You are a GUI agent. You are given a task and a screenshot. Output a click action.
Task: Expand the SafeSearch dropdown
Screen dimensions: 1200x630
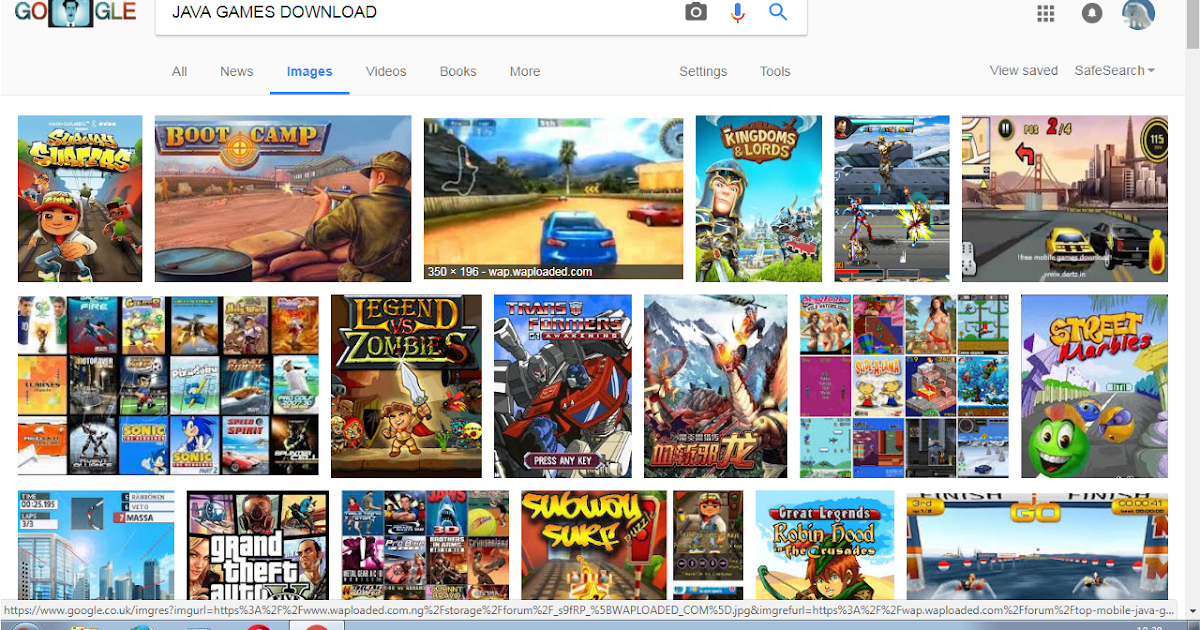[1114, 71]
